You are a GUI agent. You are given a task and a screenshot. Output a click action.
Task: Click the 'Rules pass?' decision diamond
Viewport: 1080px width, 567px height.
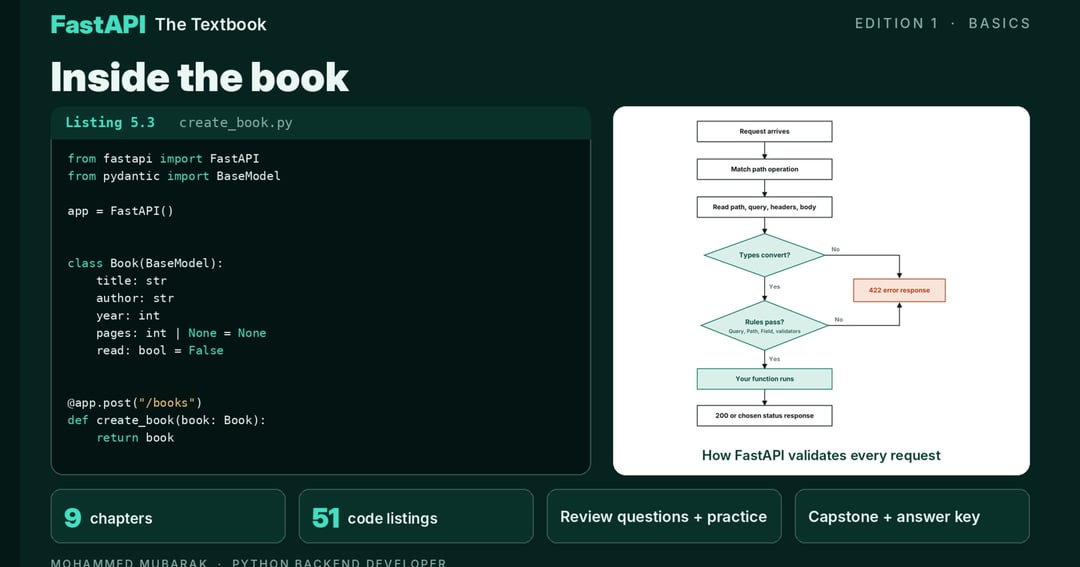tap(765, 325)
